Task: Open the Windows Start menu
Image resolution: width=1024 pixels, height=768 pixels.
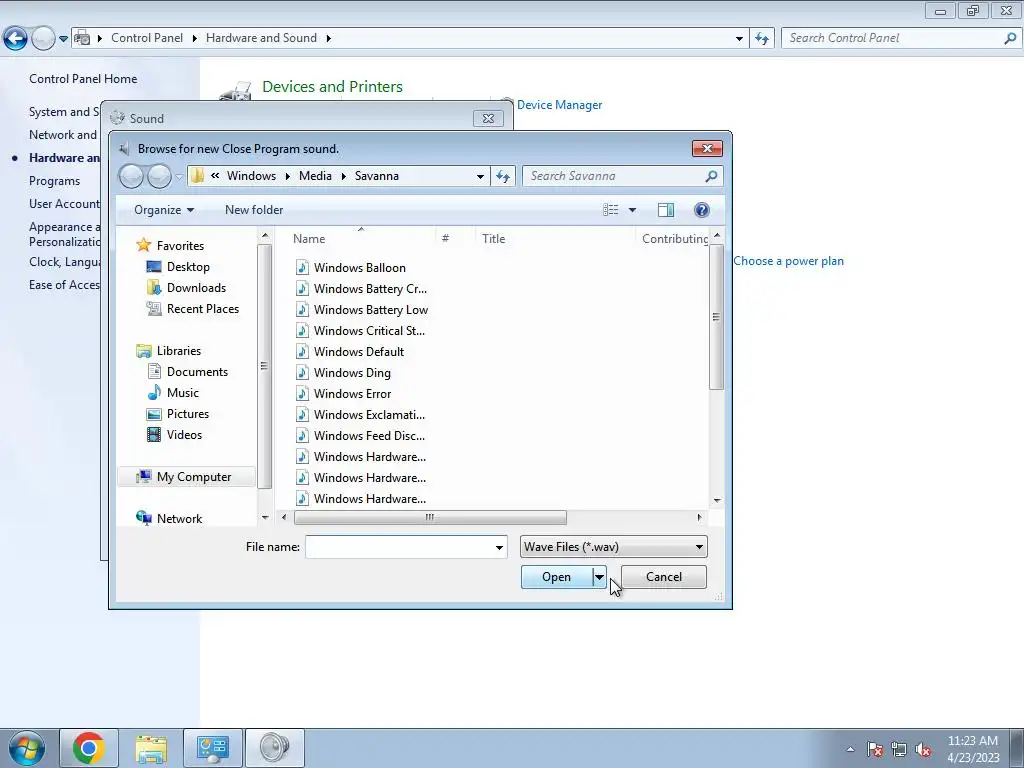Action: click(27, 748)
